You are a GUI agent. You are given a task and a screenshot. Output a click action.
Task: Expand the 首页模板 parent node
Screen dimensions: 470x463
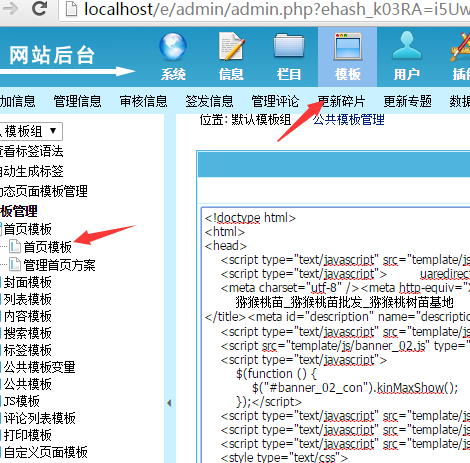pyautogui.click(x=27, y=229)
